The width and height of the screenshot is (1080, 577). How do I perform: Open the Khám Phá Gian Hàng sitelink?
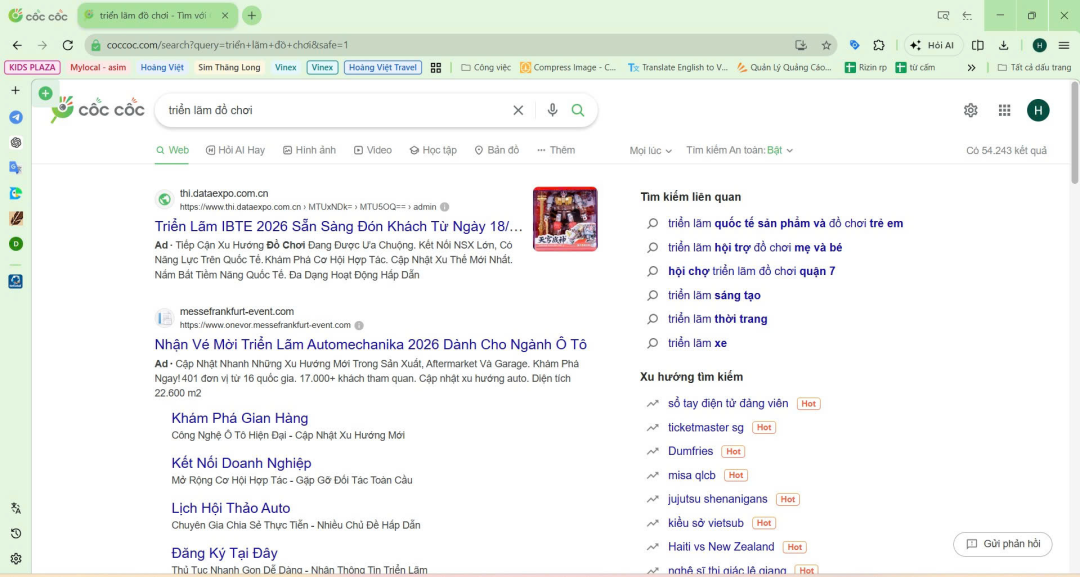240,418
